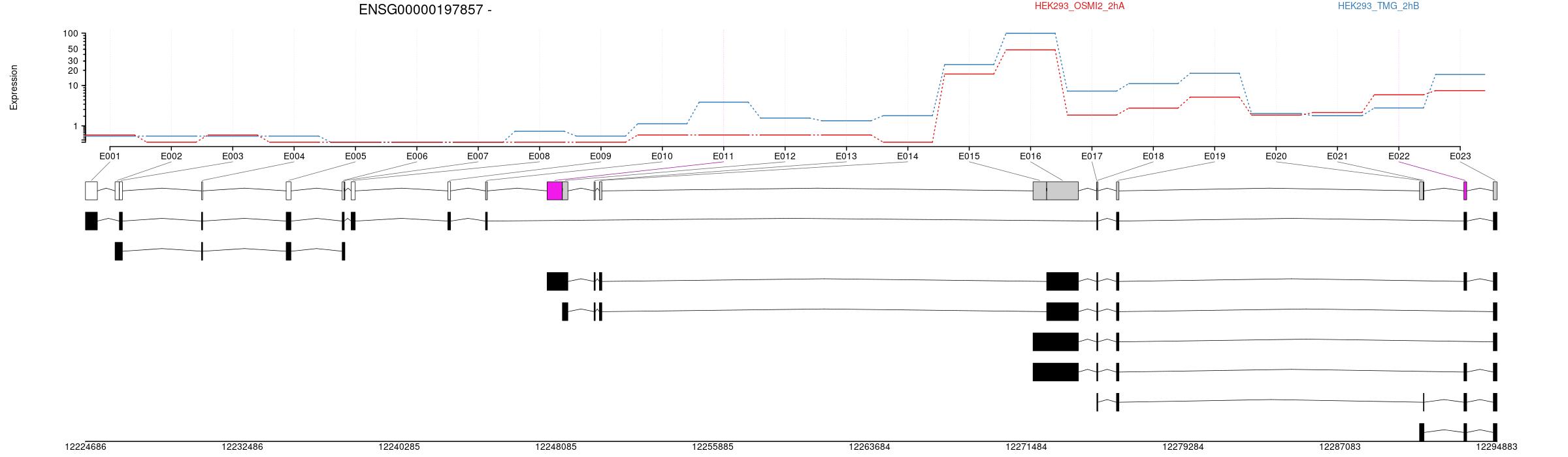This screenshot has width=1568, height=457.
Task: Click genomic coordinate 12287083
Action: coord(1340,447)
